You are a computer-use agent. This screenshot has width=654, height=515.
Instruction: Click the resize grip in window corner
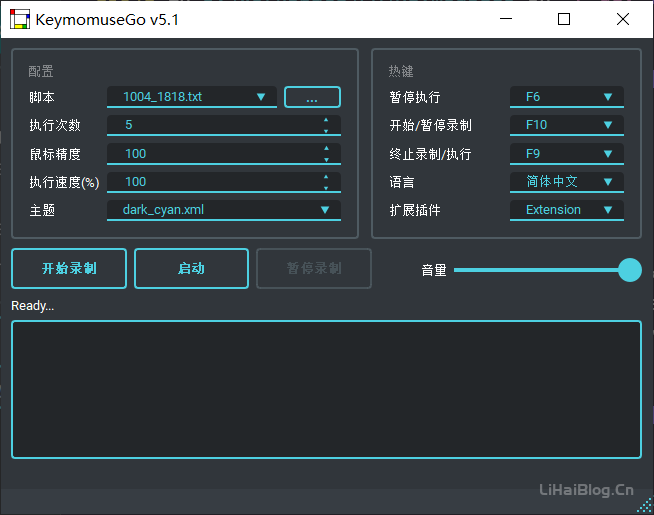(645, 505)
